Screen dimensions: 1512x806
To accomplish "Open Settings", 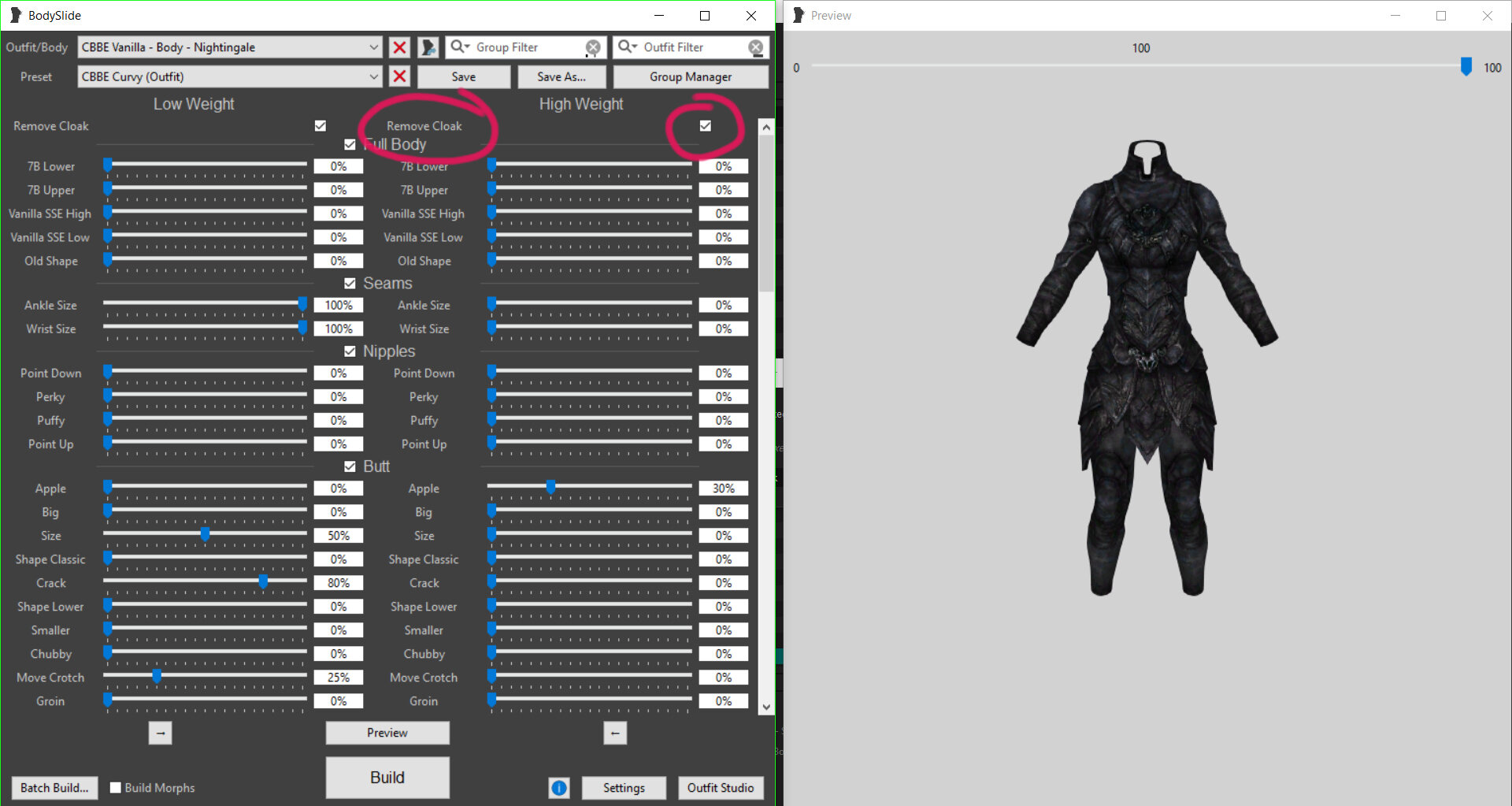I will [x=624, y=788].
